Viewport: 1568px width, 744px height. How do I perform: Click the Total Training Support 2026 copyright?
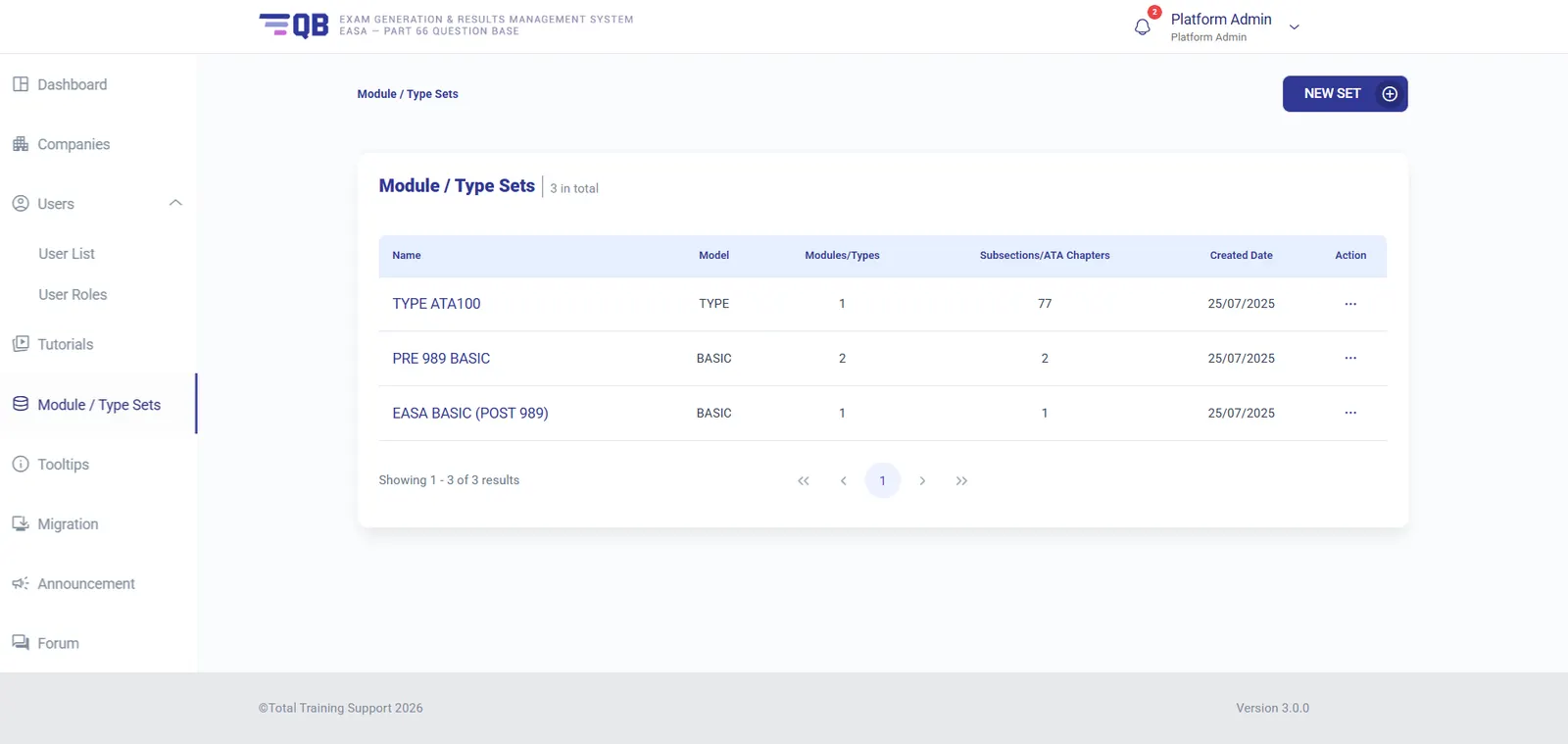341,708
